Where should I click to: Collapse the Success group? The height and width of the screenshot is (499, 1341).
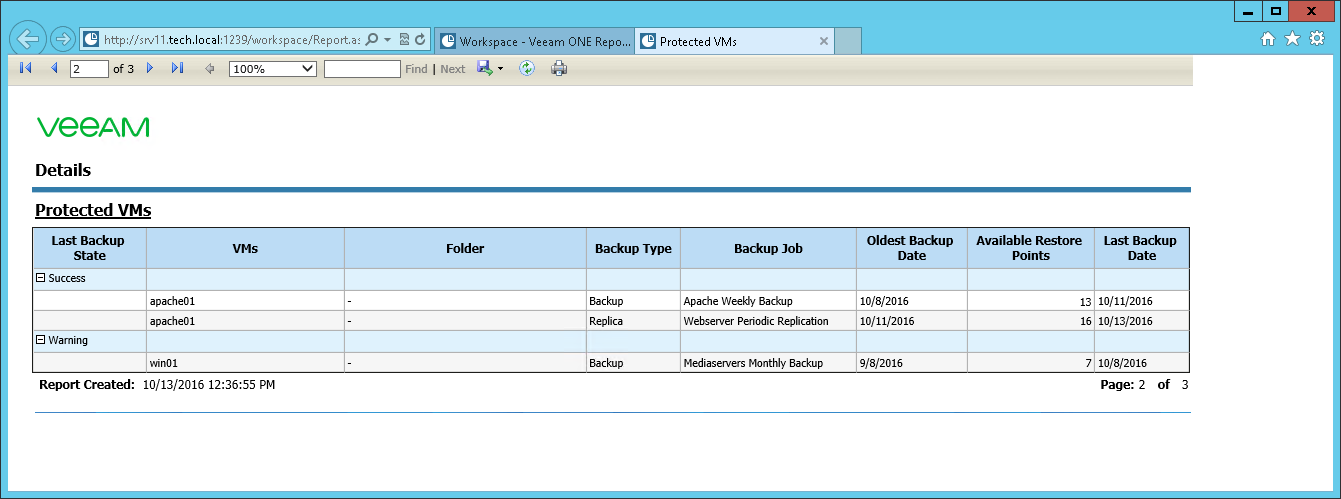pos(41,278)
